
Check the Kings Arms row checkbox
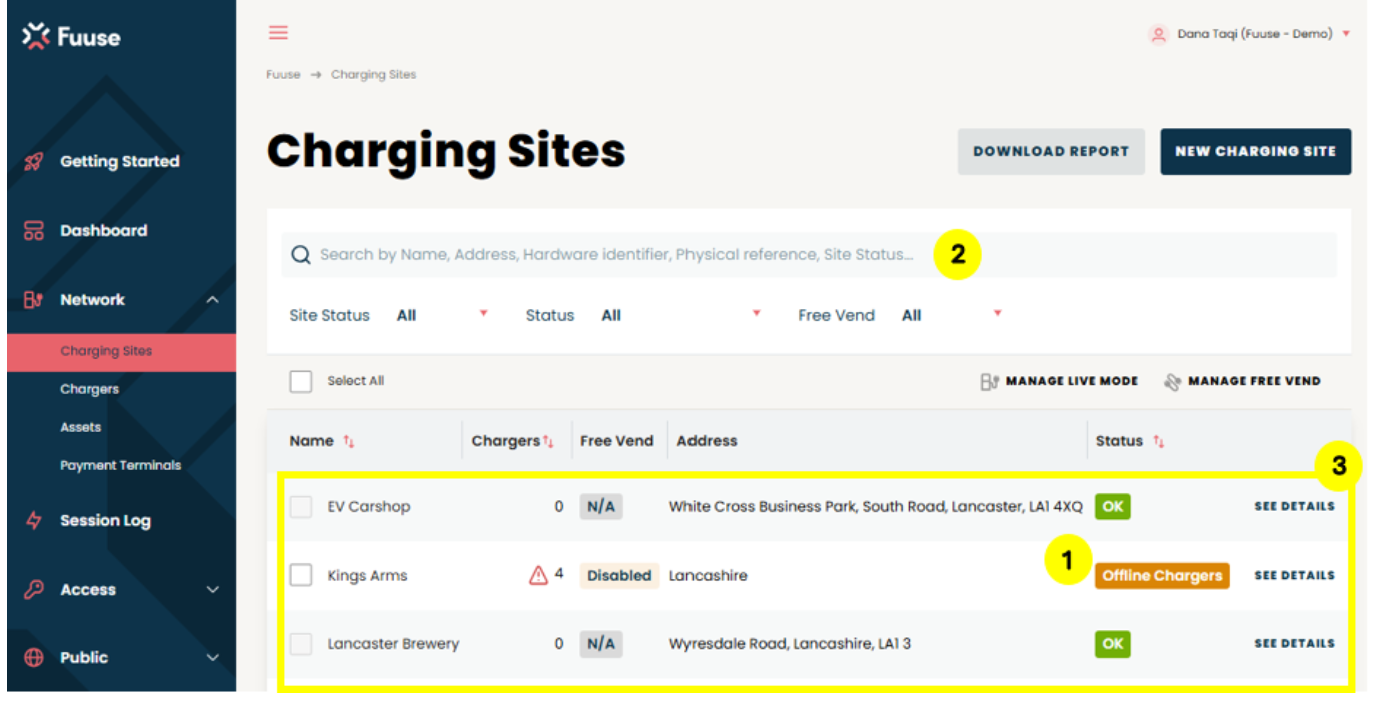301,575
